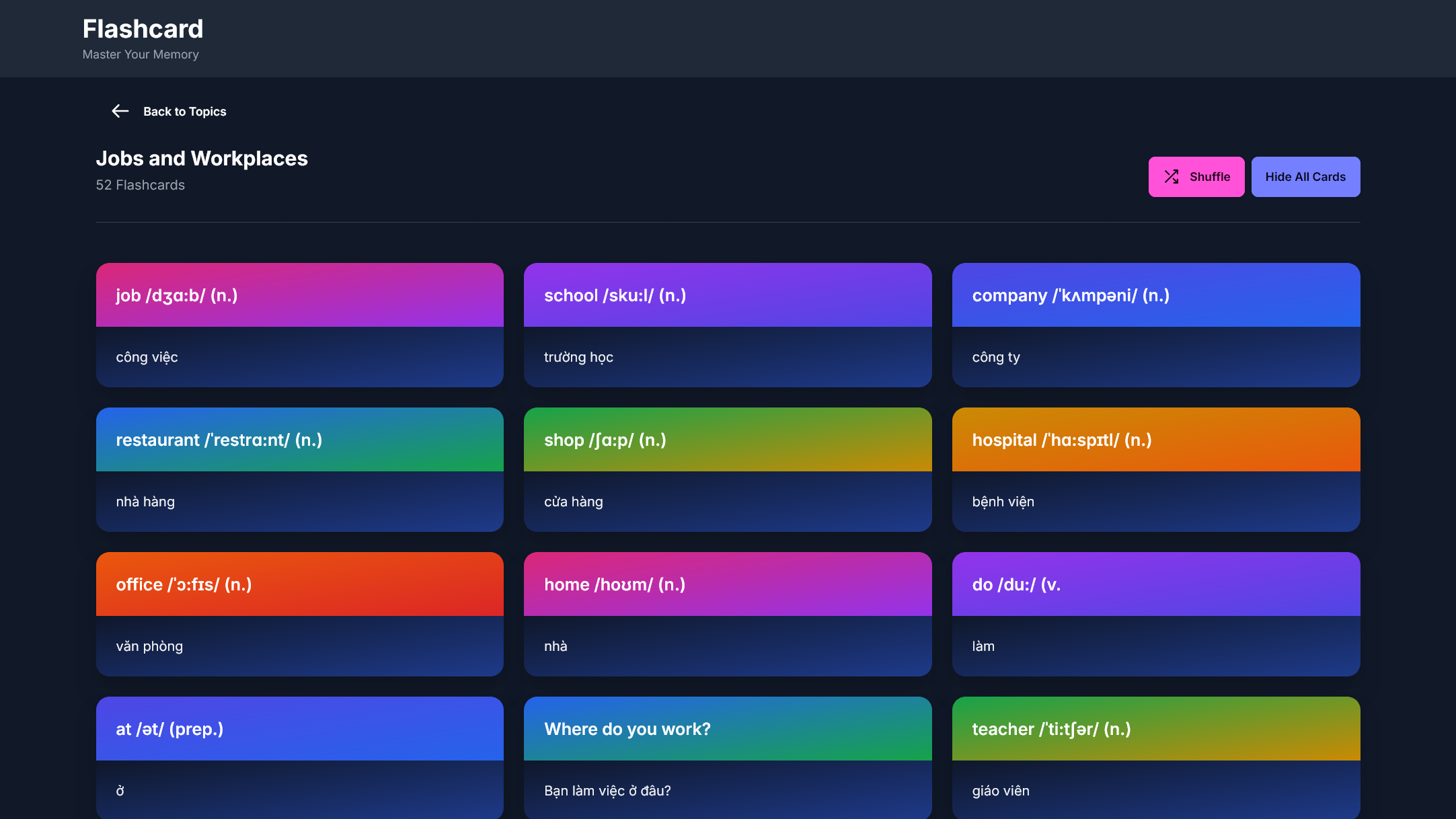The height and width of the screenshot is (819, 1456).
Task: Click the trường học answer panel
Action: pos(727,357)
